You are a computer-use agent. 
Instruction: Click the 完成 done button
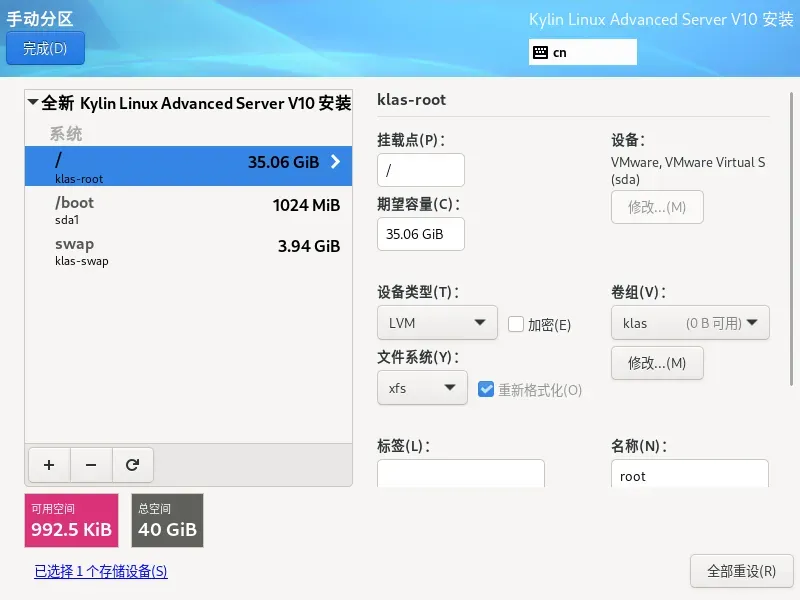click(x=45, y=48)
